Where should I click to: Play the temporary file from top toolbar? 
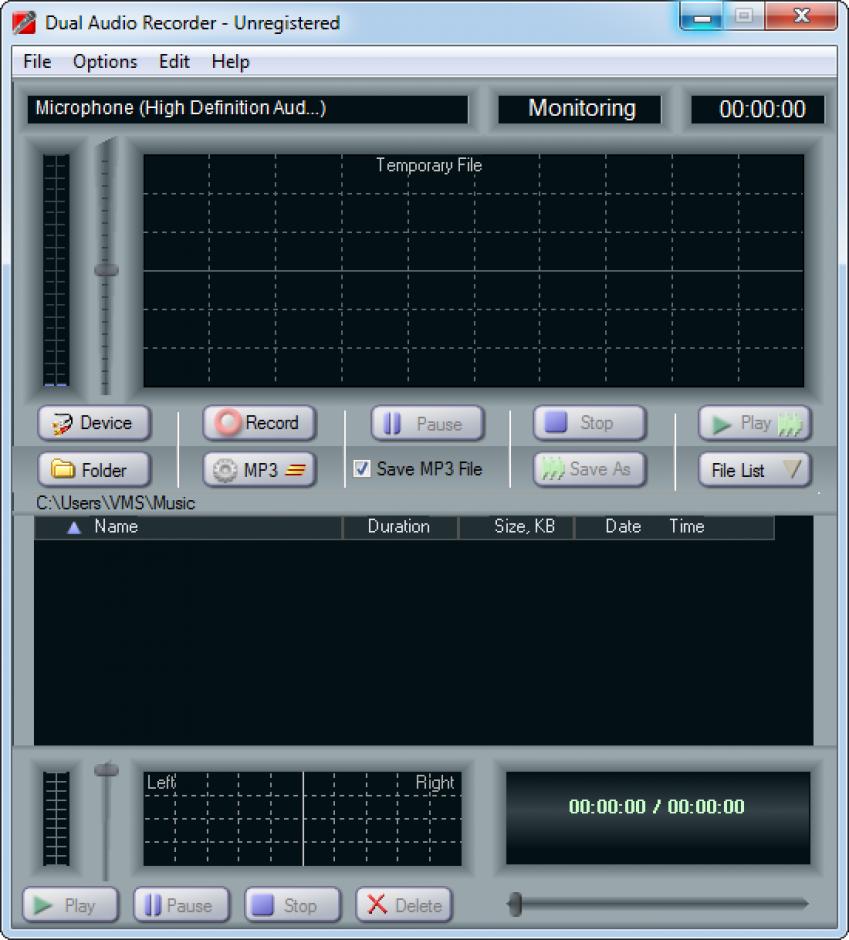[754, 424]
